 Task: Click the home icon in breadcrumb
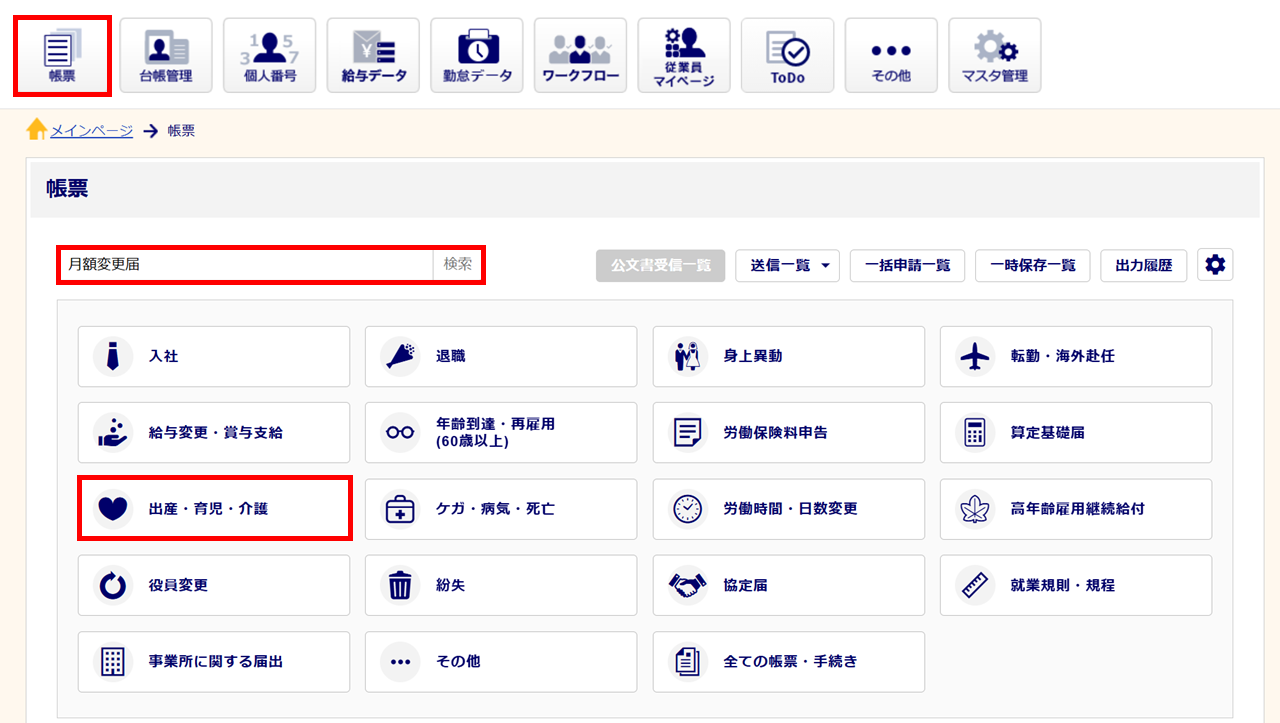click(x=37, y=130)
